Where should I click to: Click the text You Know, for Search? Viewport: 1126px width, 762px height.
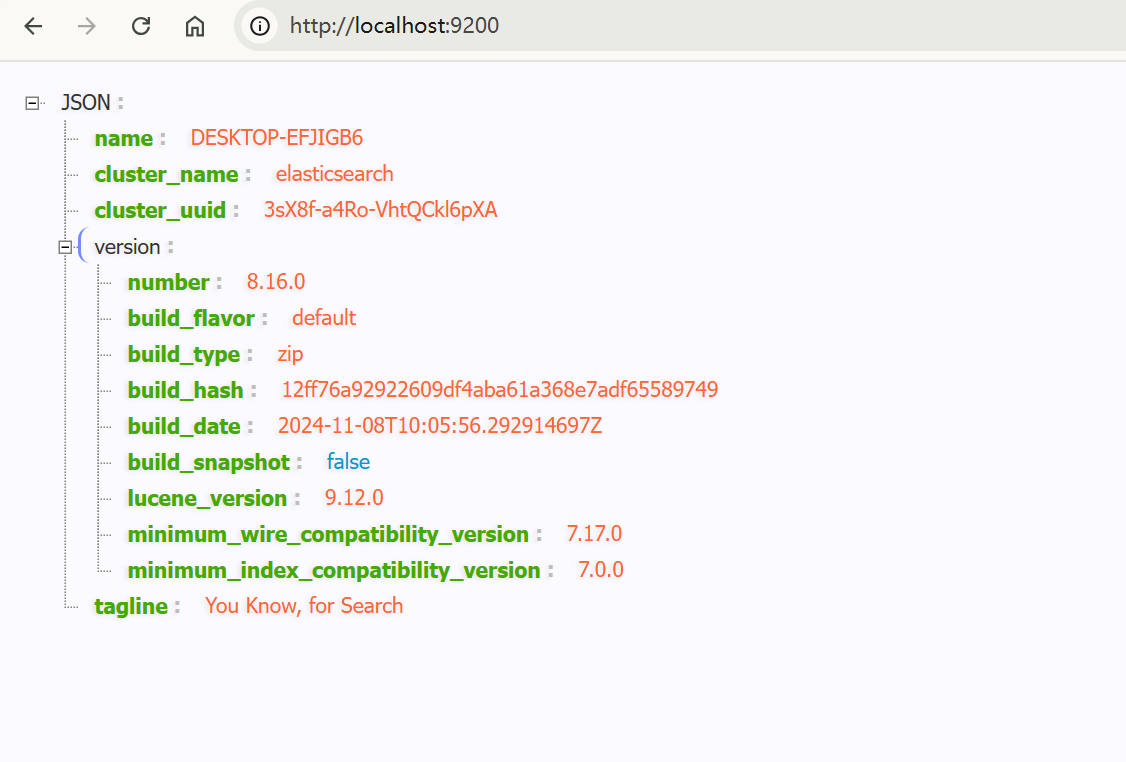(304, 605)
